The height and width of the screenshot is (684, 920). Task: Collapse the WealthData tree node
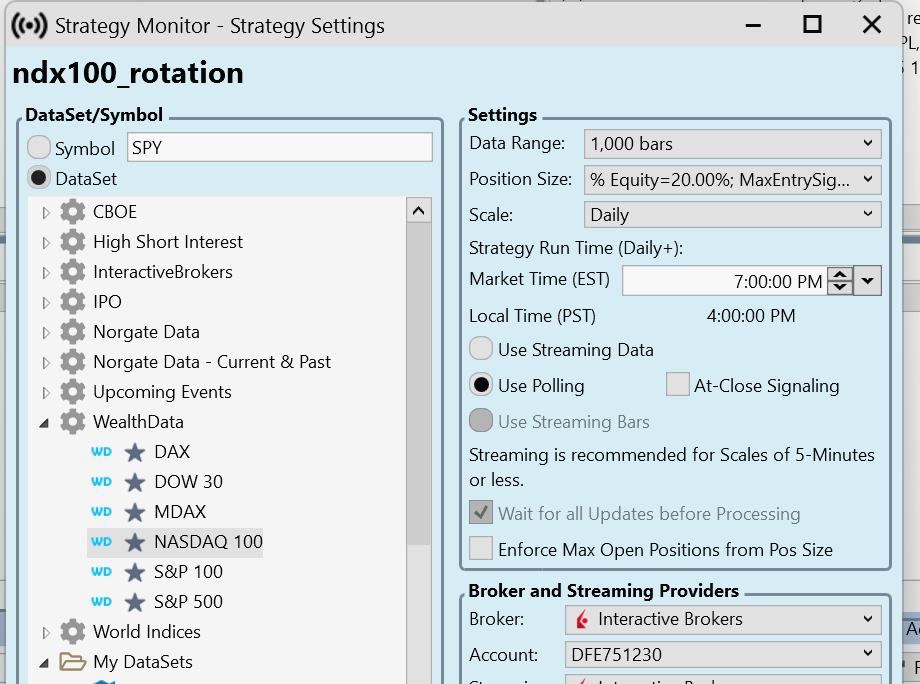[43, 422]
